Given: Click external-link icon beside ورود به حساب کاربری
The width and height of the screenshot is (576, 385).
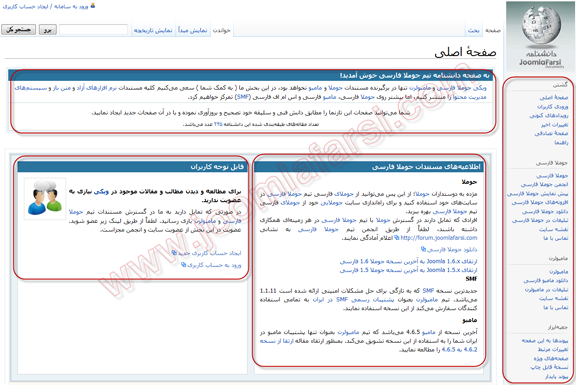Looking at the screenshot, I should coord(184,265).
